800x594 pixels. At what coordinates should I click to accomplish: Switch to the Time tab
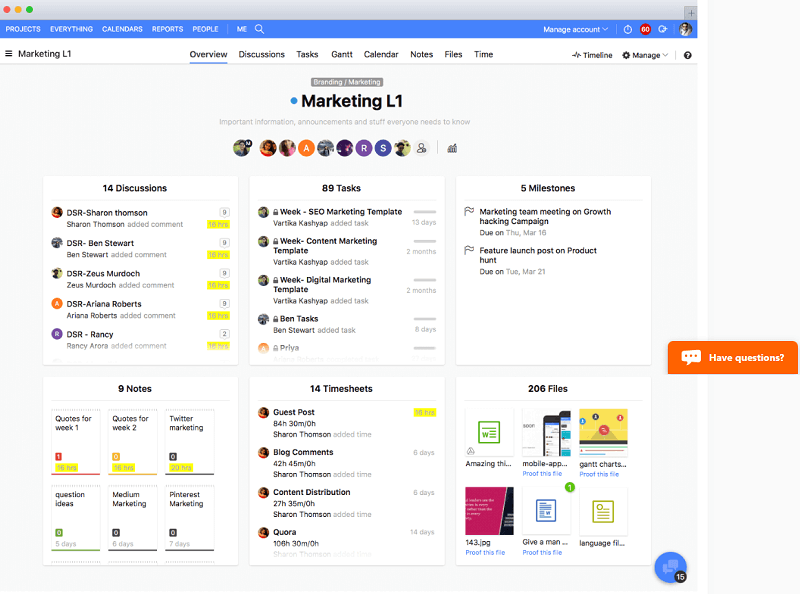coord(483,54)
